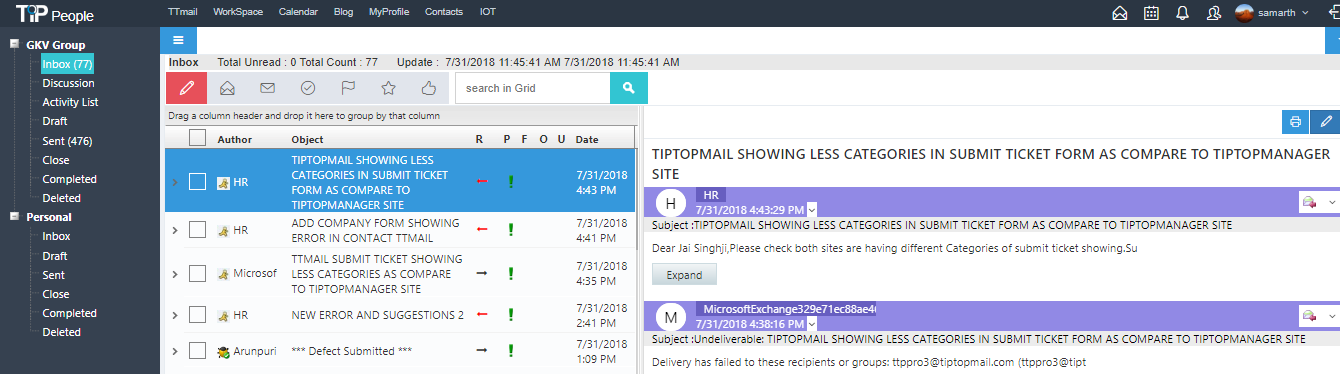Open the Completed folder under GKV Group
This screenshot has width=1340, height=374.
69,179
